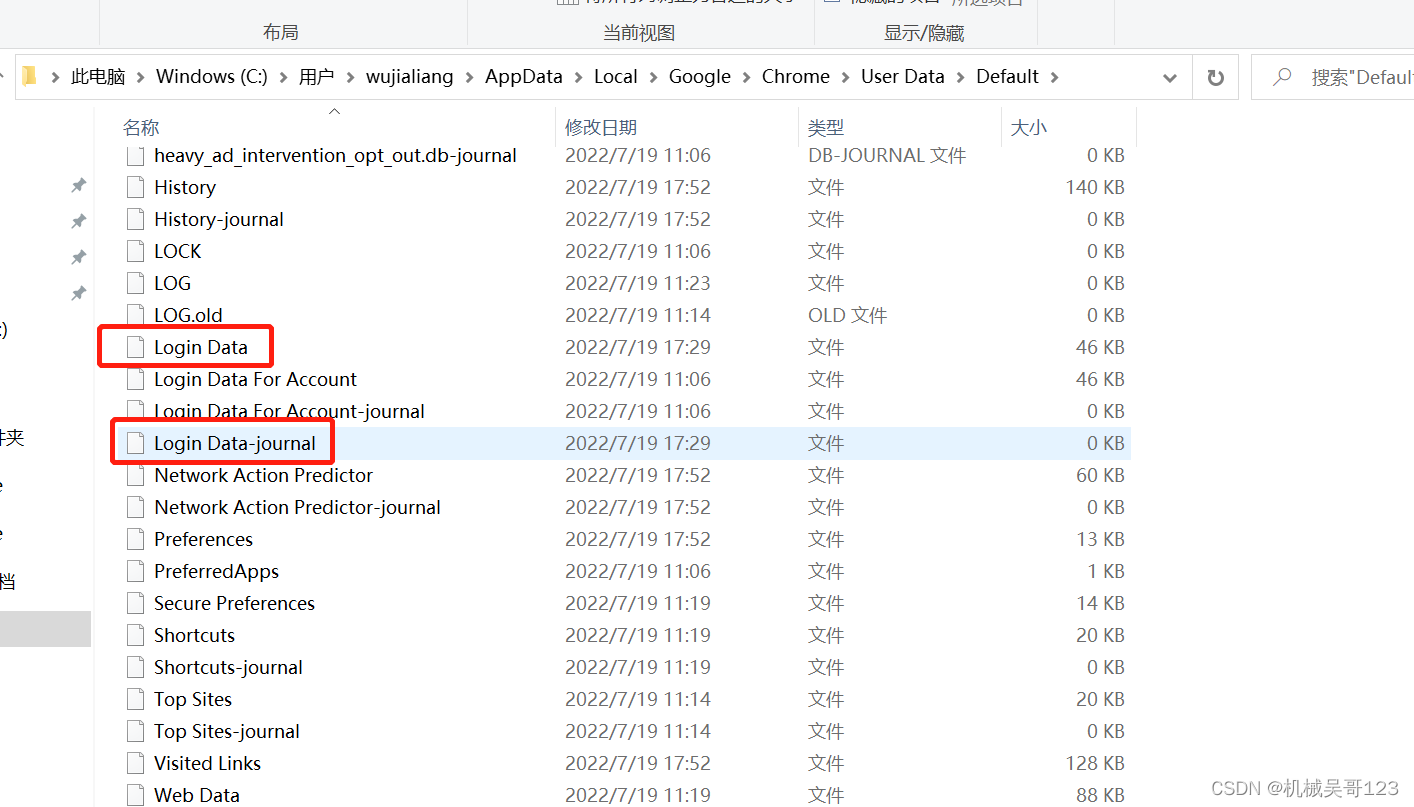Click the Secure Preferences file icon

[x=136, y=603]
